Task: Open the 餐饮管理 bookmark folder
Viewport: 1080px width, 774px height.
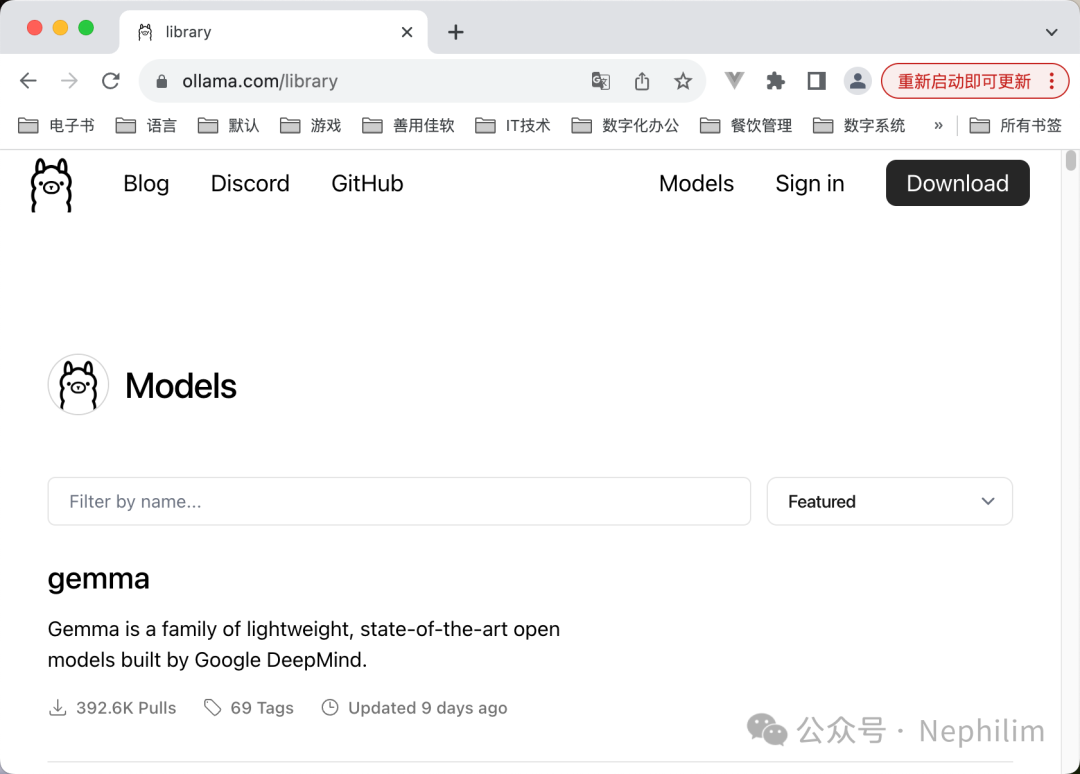Action: 746,125
